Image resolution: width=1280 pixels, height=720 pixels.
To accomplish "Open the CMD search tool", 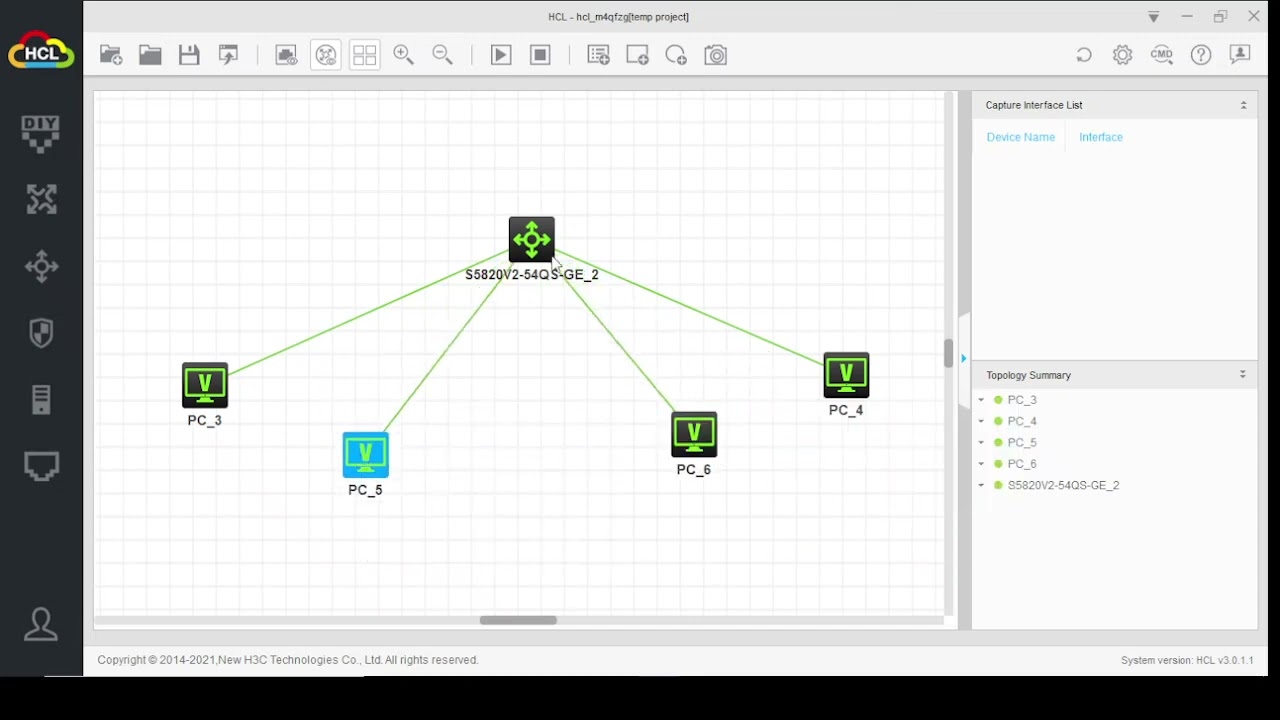I will click(x=1162, y=55).
